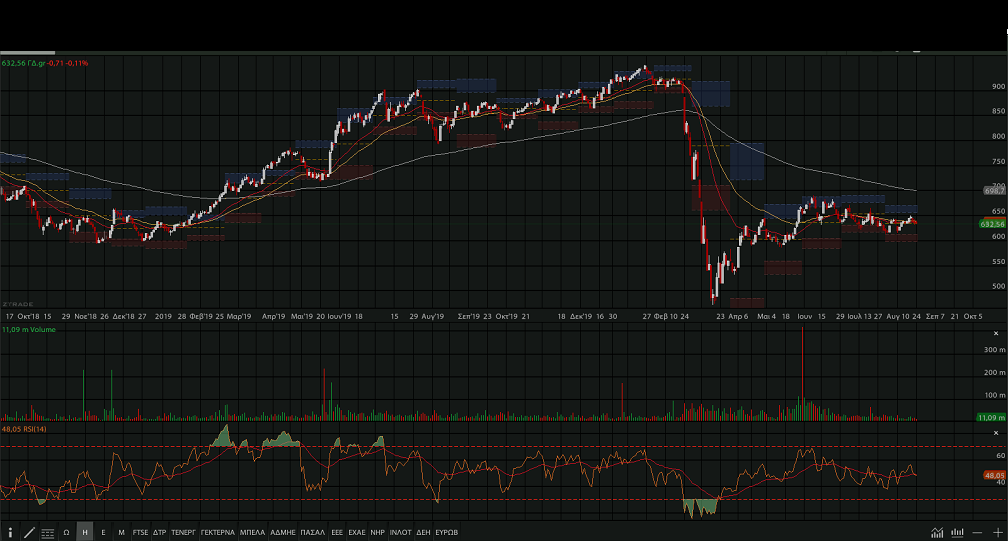1008x541 pixels.
Task: Click the 300 m volume axis label
Action: click(x=994, y=350)
